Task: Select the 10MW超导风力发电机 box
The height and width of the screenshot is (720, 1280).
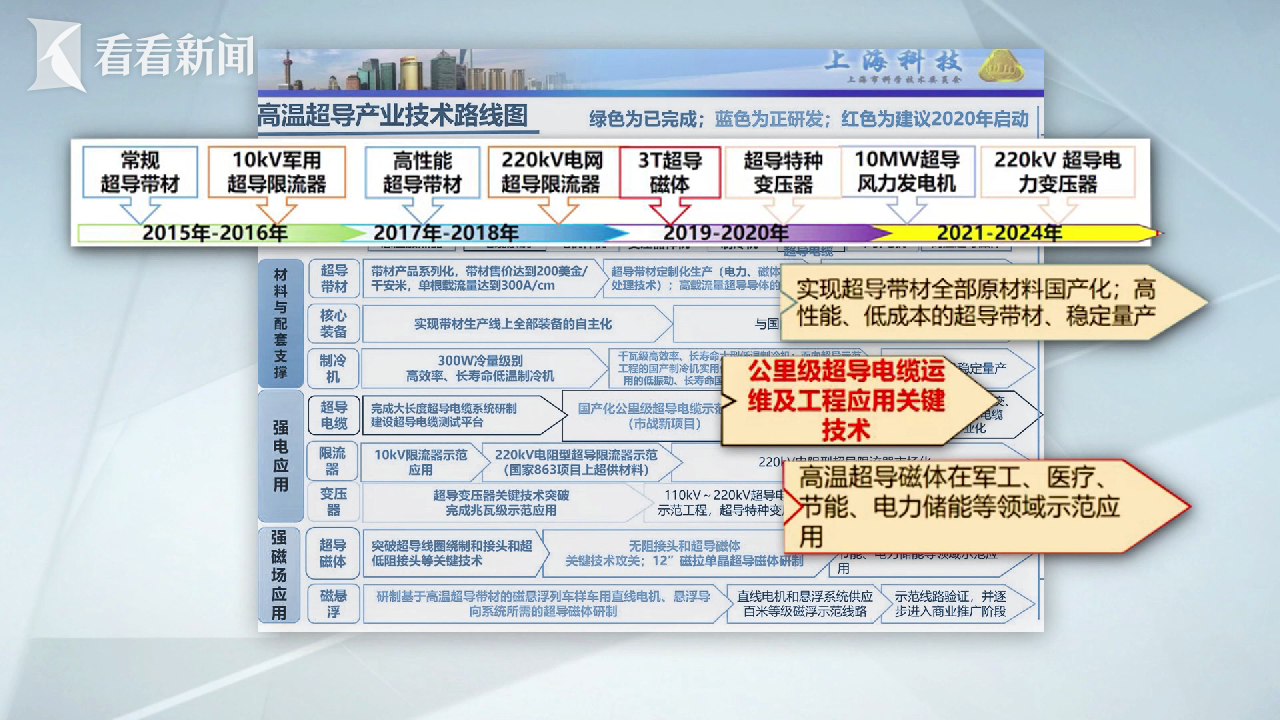Action: (x=907, y=172)
